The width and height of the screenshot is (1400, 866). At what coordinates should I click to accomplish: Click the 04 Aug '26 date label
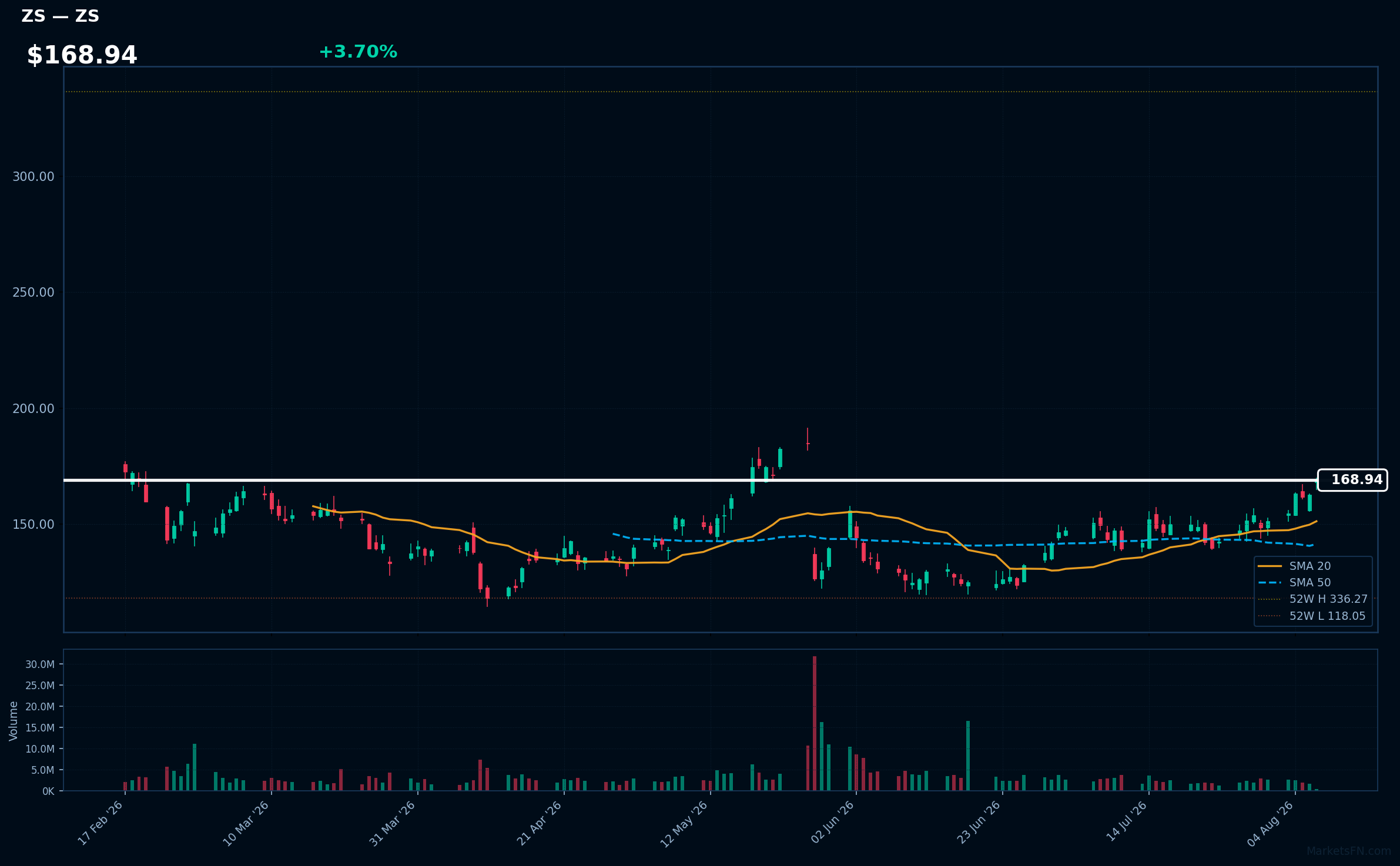click(x=1270, y=823)
